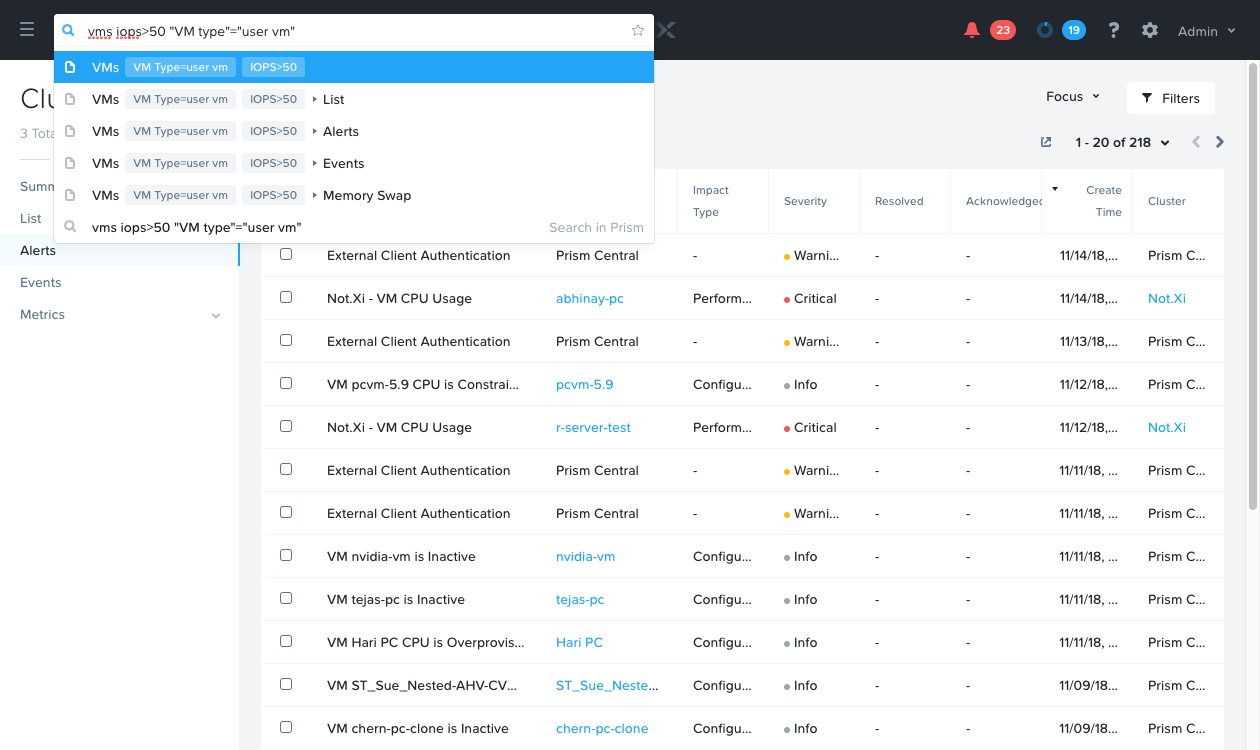Open the hamburger main menu

click(27, 30)
